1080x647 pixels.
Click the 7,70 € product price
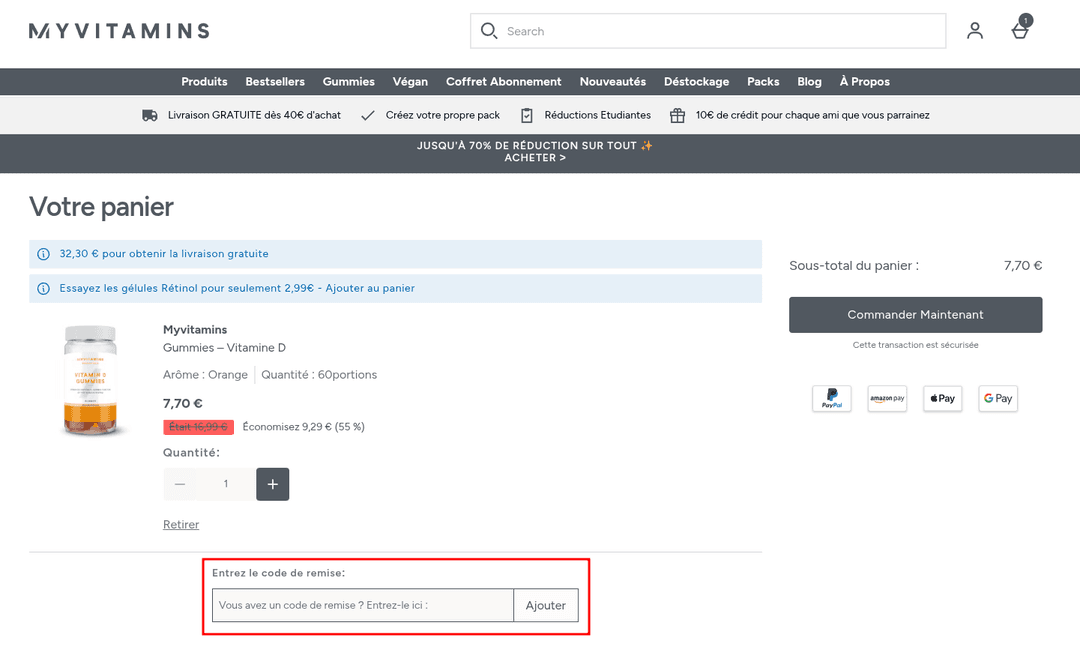coord(183,404)
